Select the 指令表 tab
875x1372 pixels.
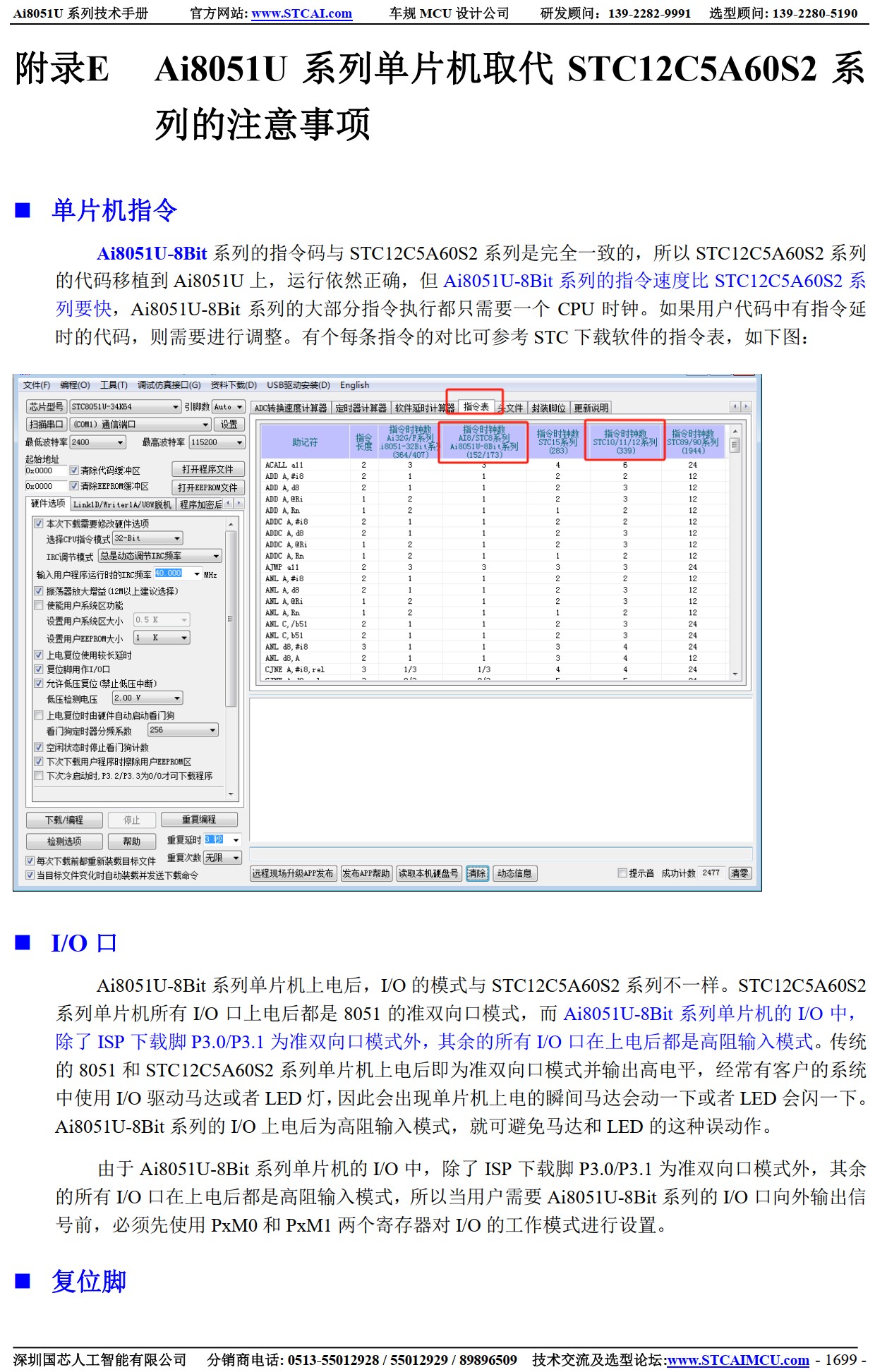[x=476, y=406]
